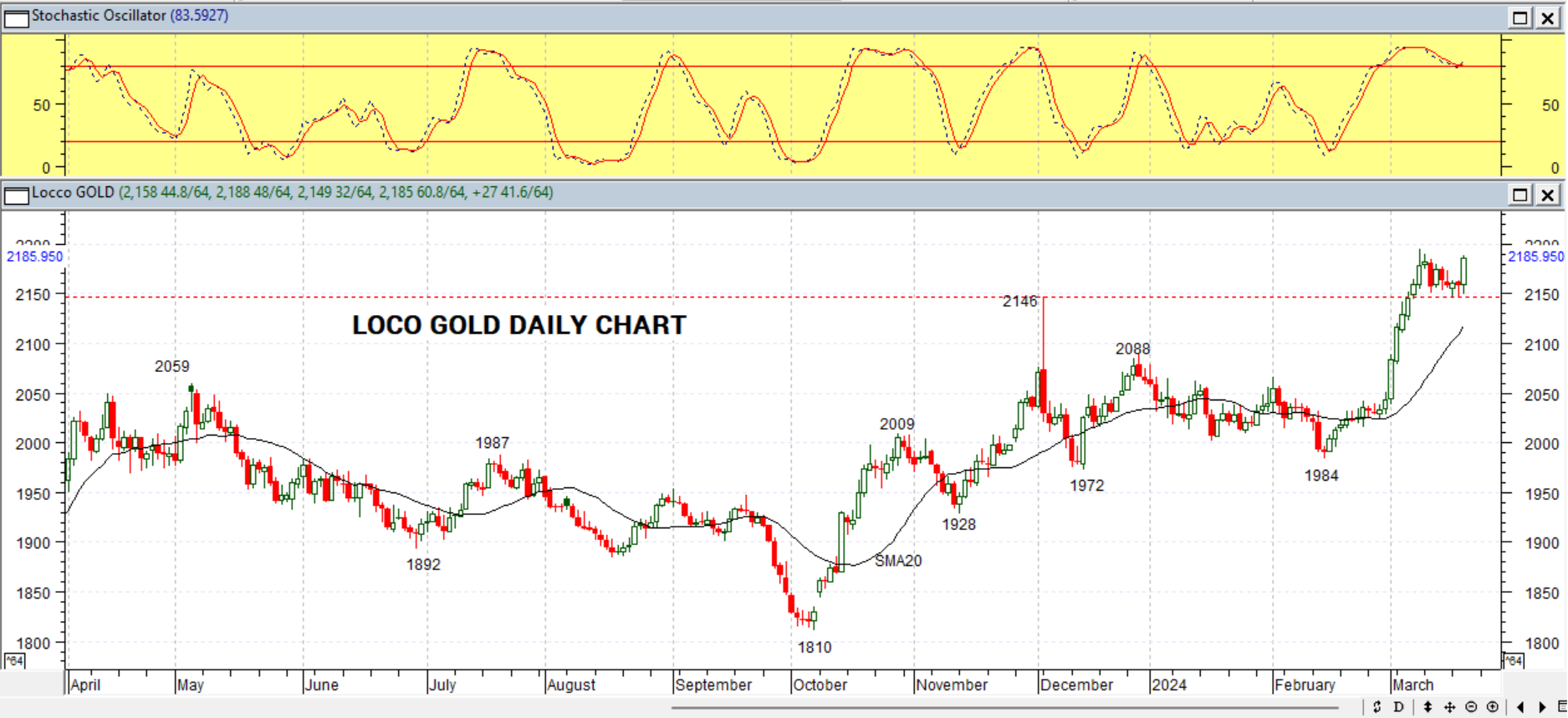Click the D daily periodicity button

[x=1398, y=707]
